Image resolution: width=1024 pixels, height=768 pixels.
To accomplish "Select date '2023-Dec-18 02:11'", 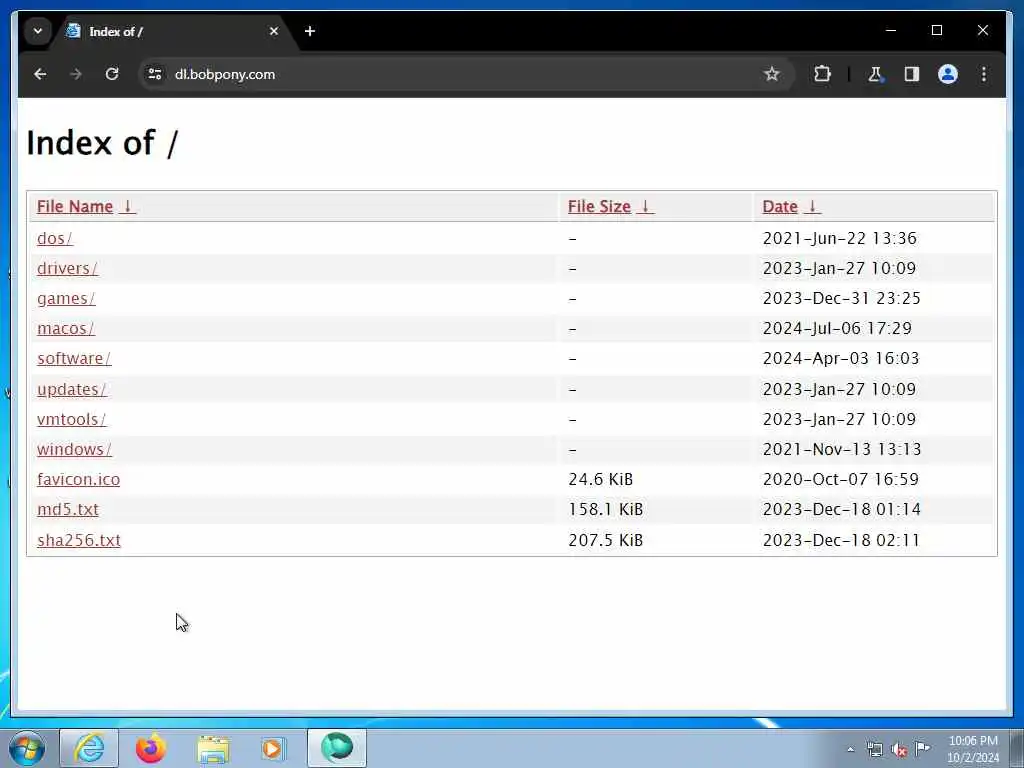I will [x=841, y=540].
